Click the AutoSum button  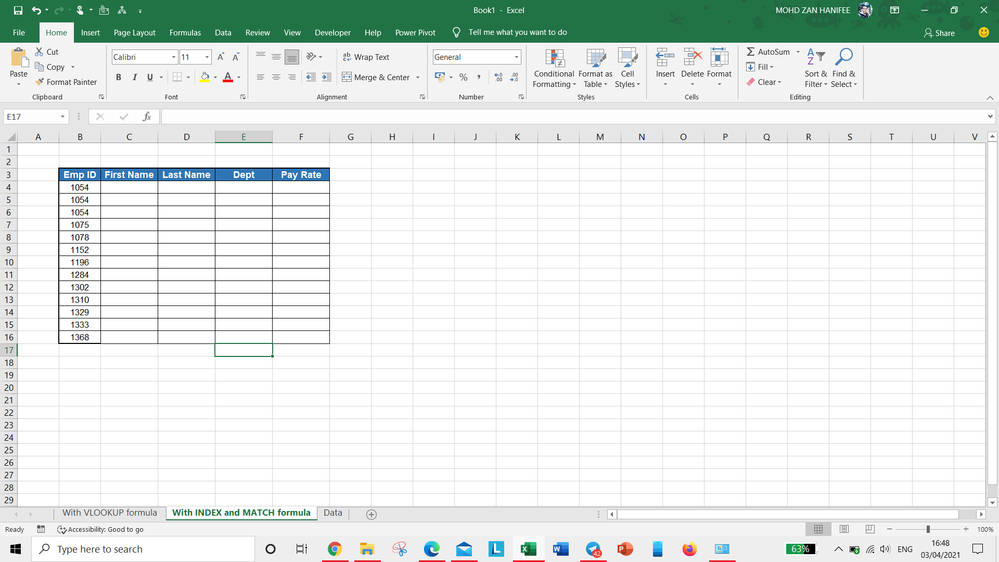(x=768, y=52)
